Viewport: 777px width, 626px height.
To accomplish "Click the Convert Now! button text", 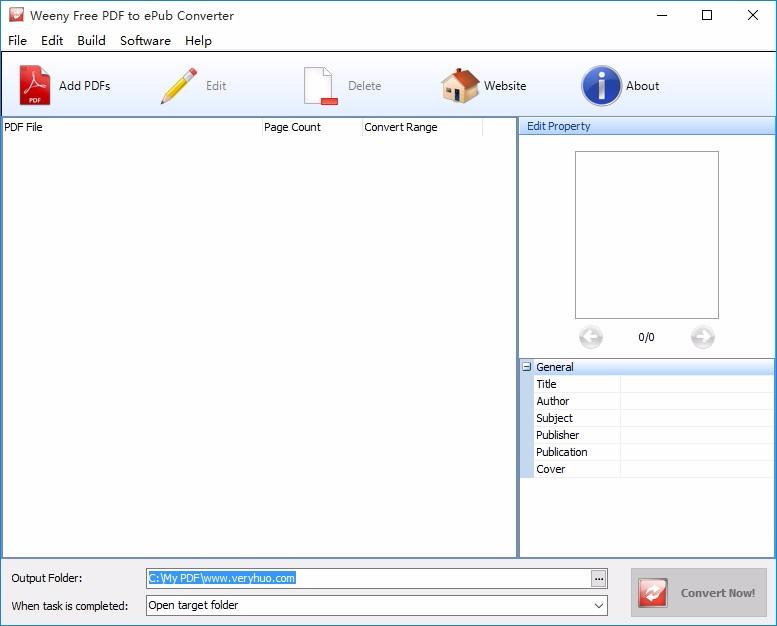I will point(718,593).
